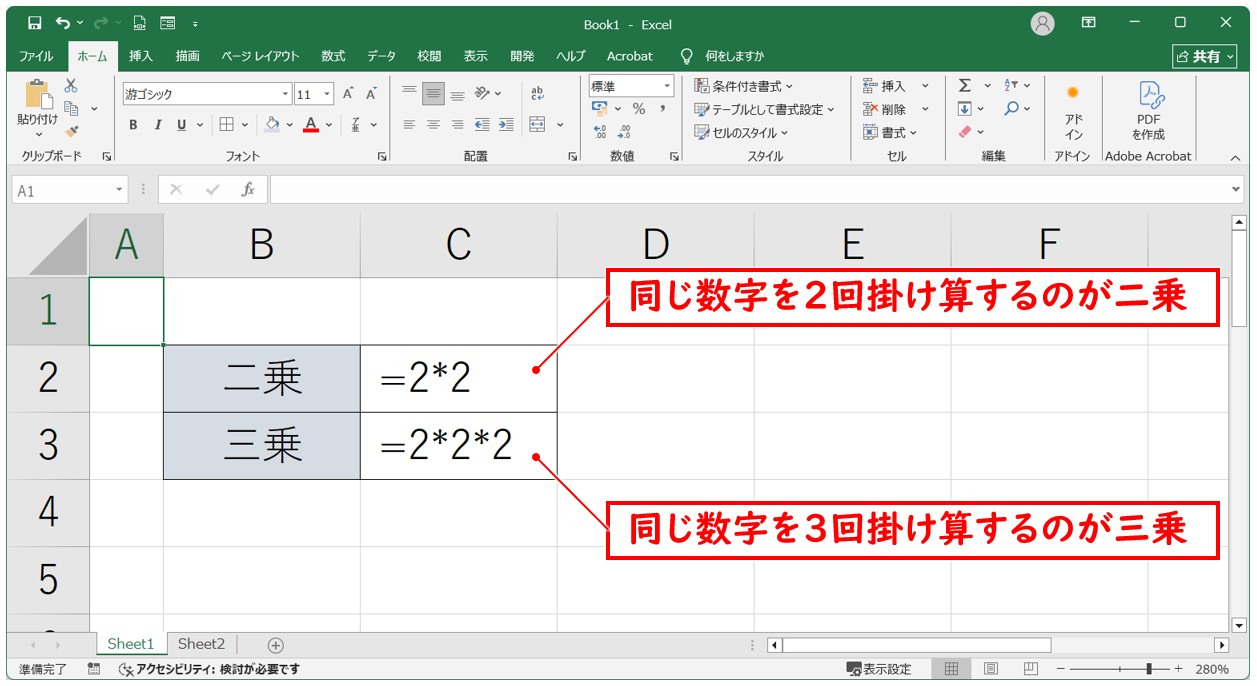
Task: Click 表示設定 in the status bar
Action: [879, 669]
